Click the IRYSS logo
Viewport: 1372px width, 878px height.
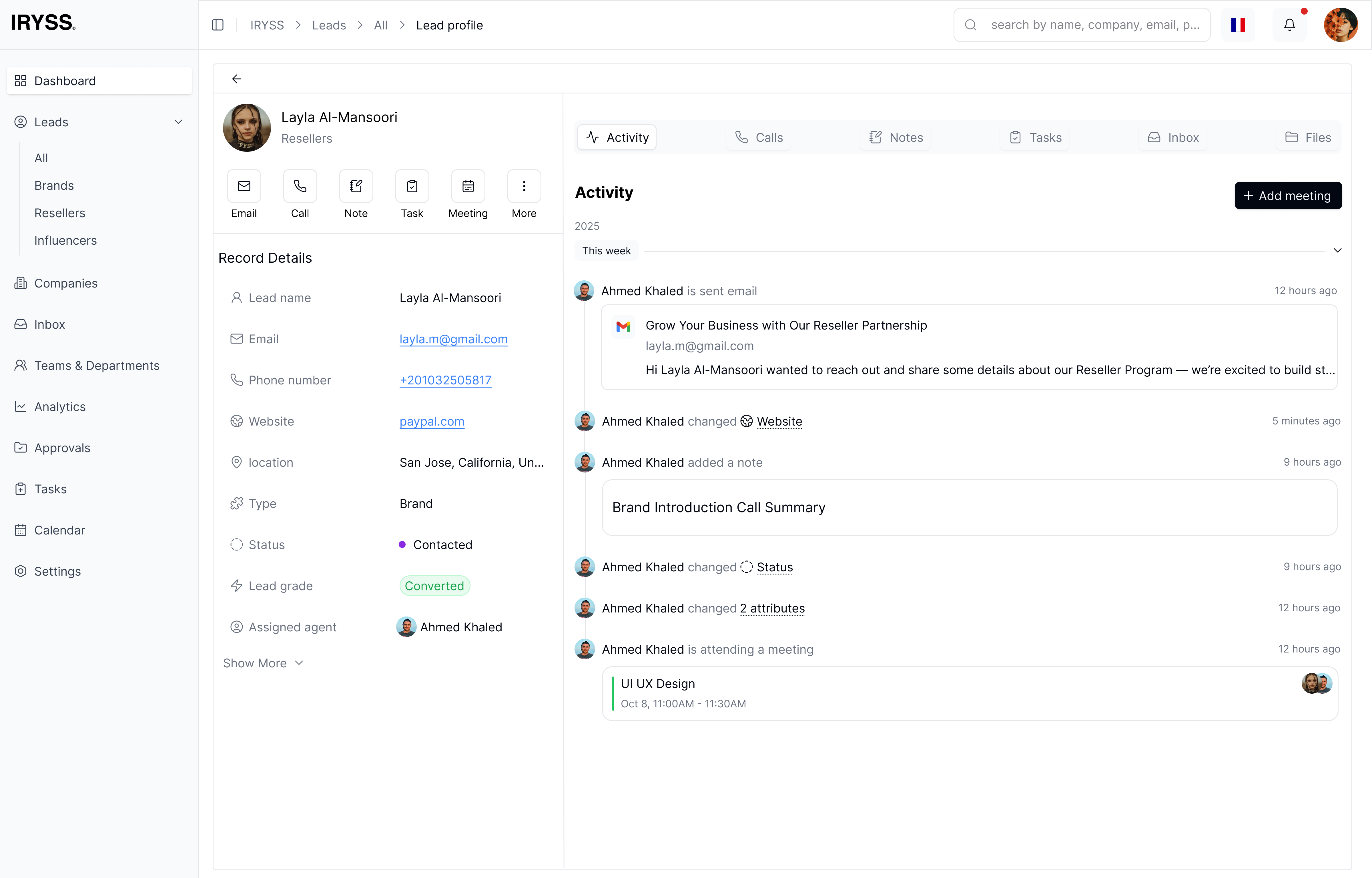pyautogui.click(x=43, y=23)
